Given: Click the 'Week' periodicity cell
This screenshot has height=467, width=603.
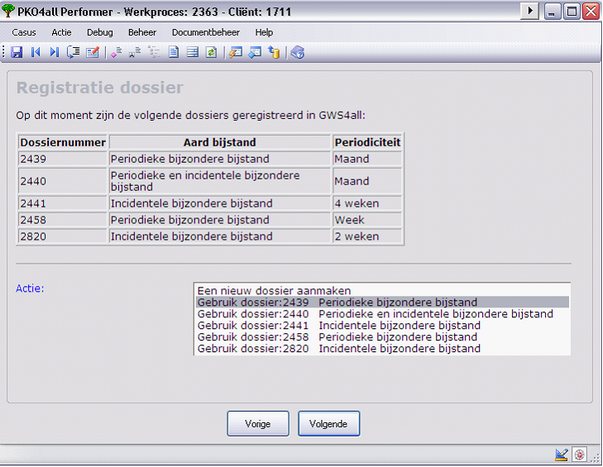Looking at the screenshot, I should click(367, 220).
